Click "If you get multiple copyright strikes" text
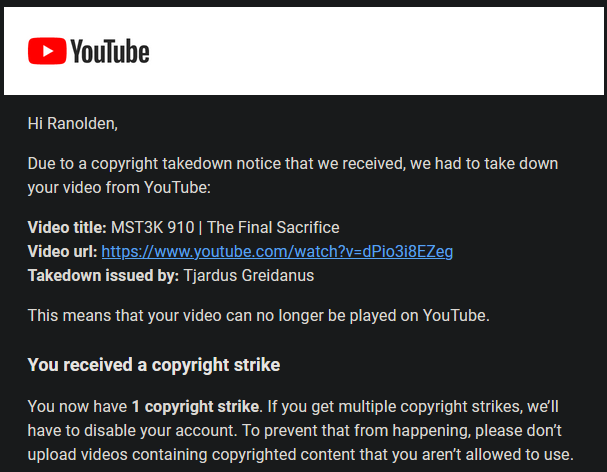The width and height of the screenshot is (607, 472). (399, 407)
